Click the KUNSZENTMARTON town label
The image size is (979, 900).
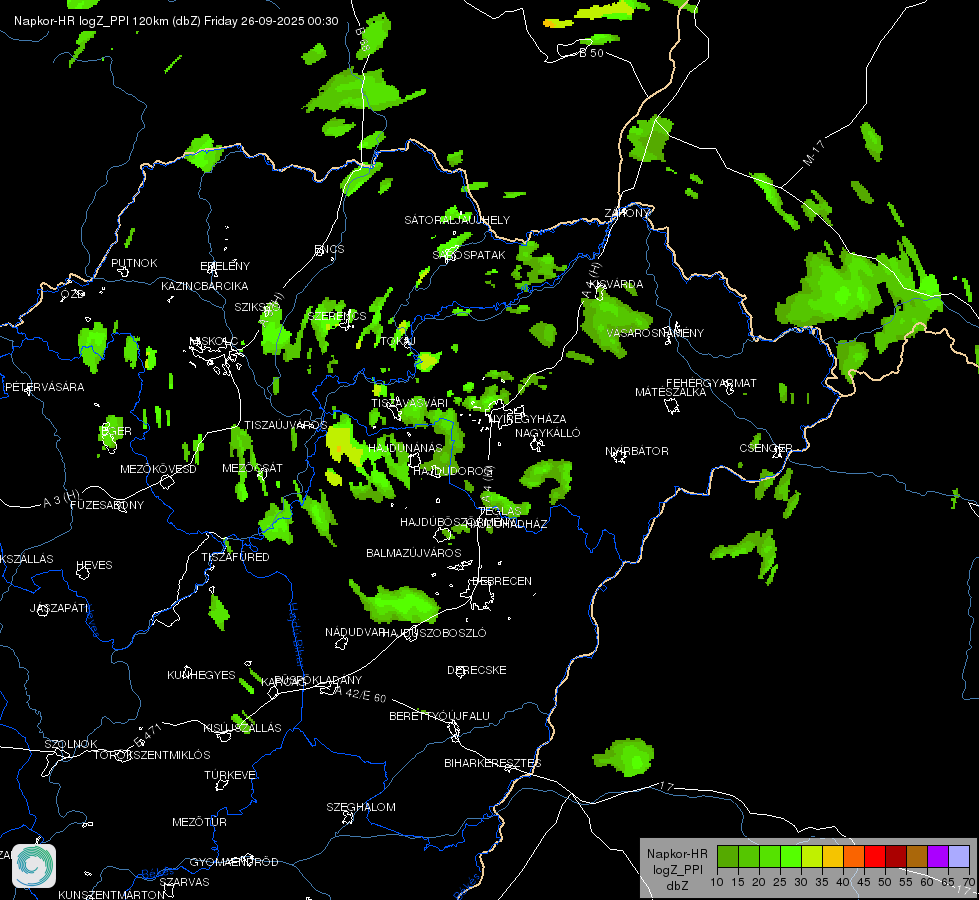pos(112,894)
